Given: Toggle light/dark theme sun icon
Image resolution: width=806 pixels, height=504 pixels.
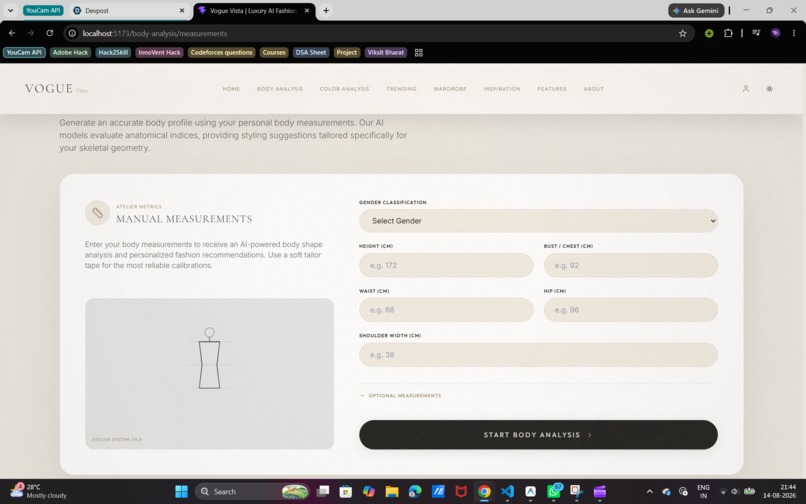Looking at the screenshot, I should (769, 88).
